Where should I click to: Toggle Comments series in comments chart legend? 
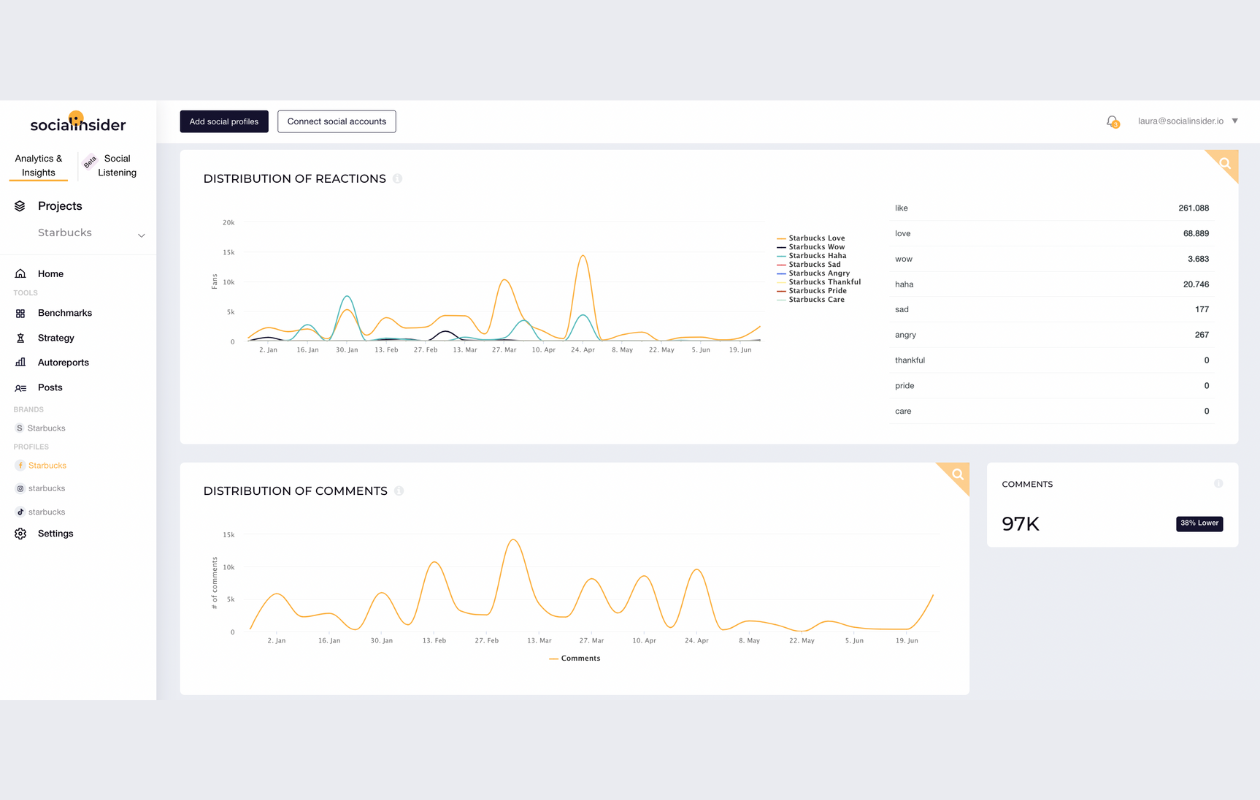[575, 659]
